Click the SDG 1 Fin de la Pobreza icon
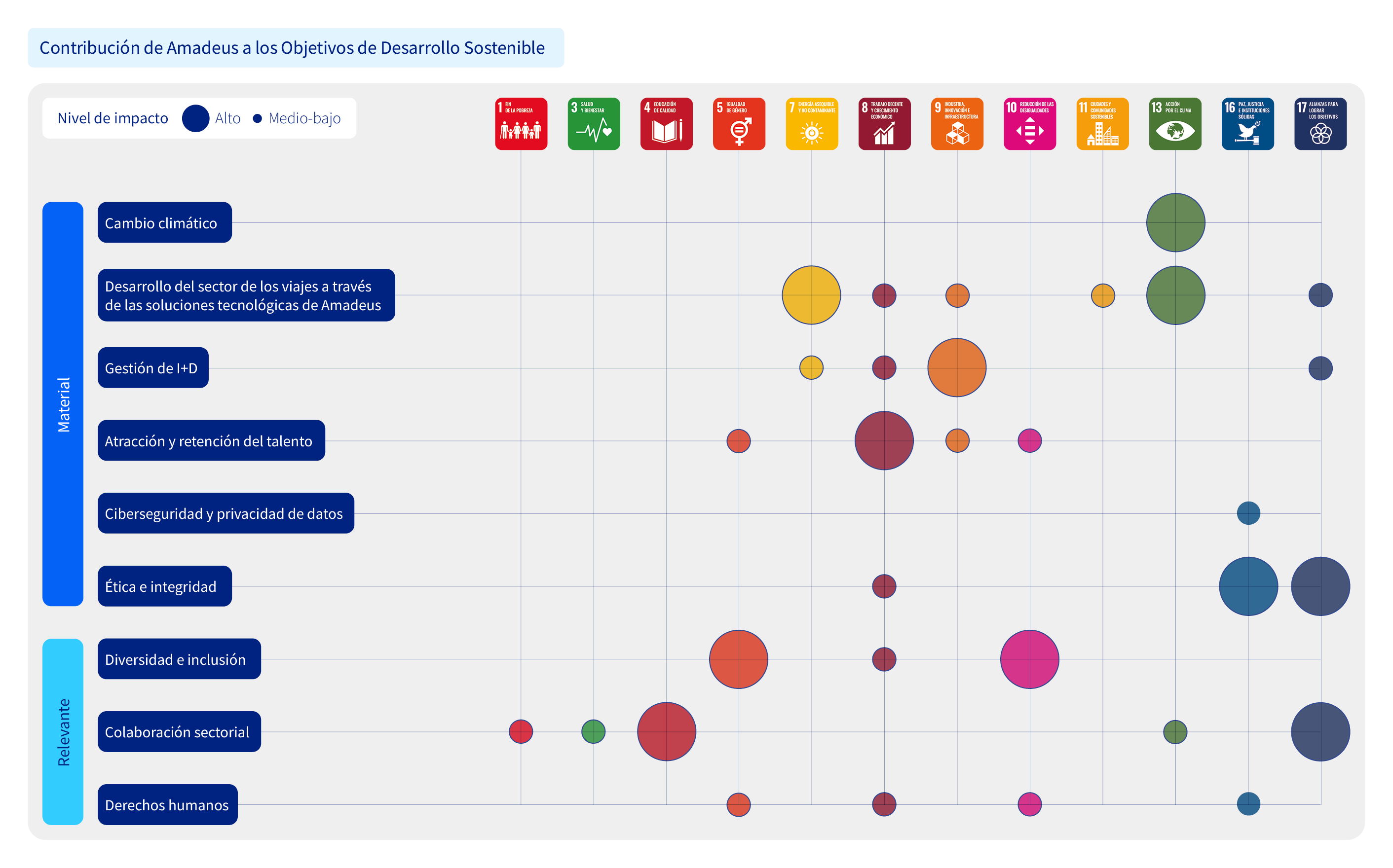 click(x=521, y=124)
